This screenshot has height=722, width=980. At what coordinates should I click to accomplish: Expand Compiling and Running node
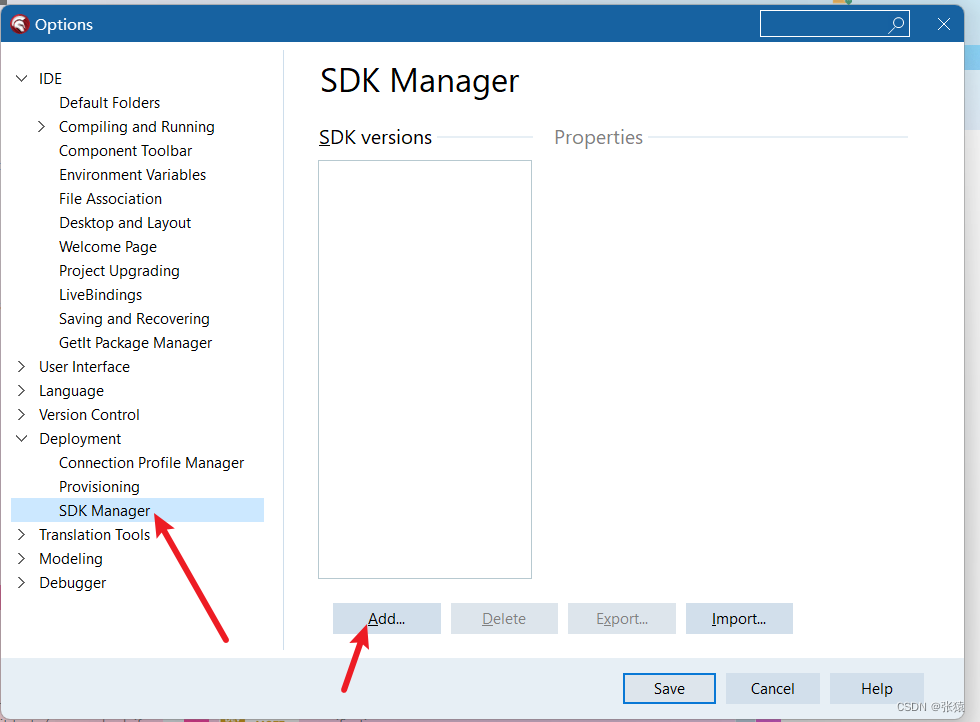coord(41,126)
